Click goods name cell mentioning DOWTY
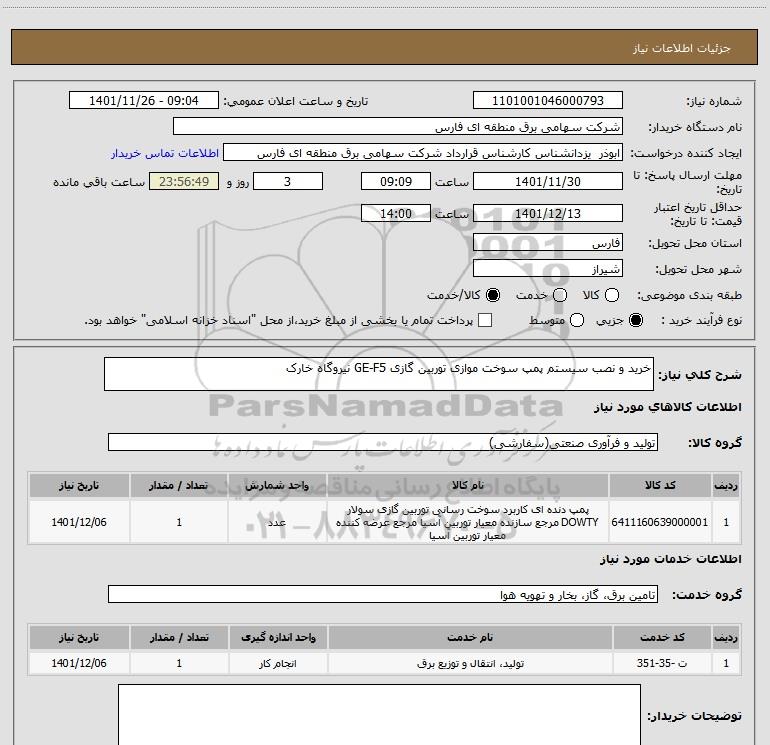The width and height of the screenshot is (770, 745). (468, 522)
